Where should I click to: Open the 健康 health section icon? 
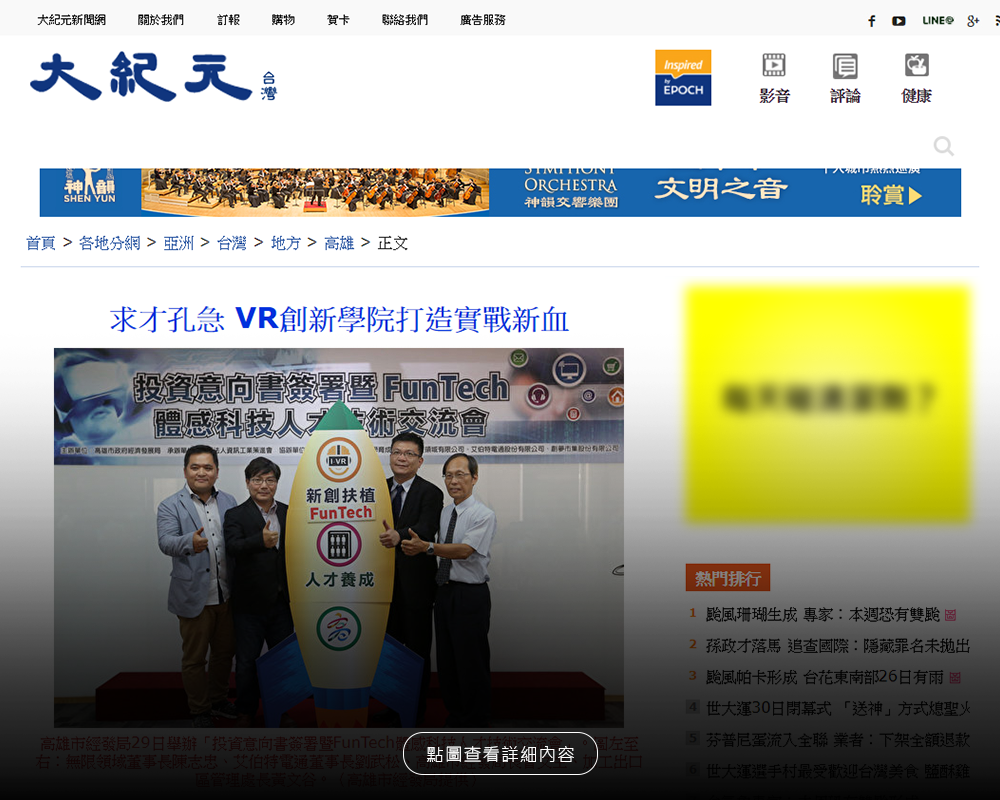(916, 78)
